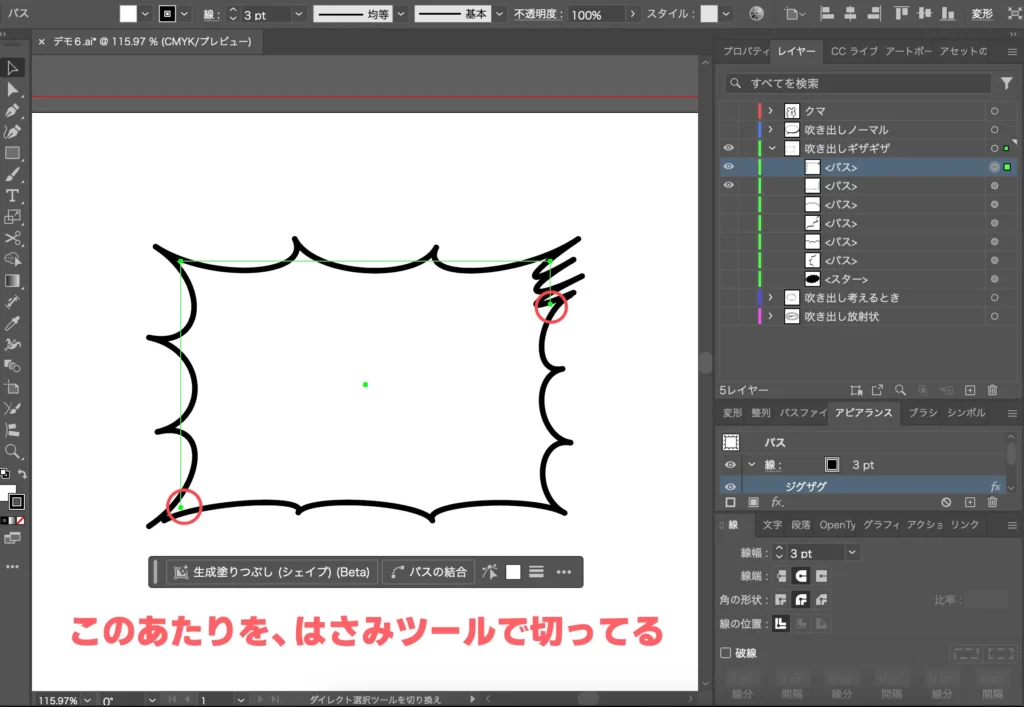This screenshot has height=707, width=1024.
Task: Pick the Zoom tool in toolbar
Action: point(13,451)
